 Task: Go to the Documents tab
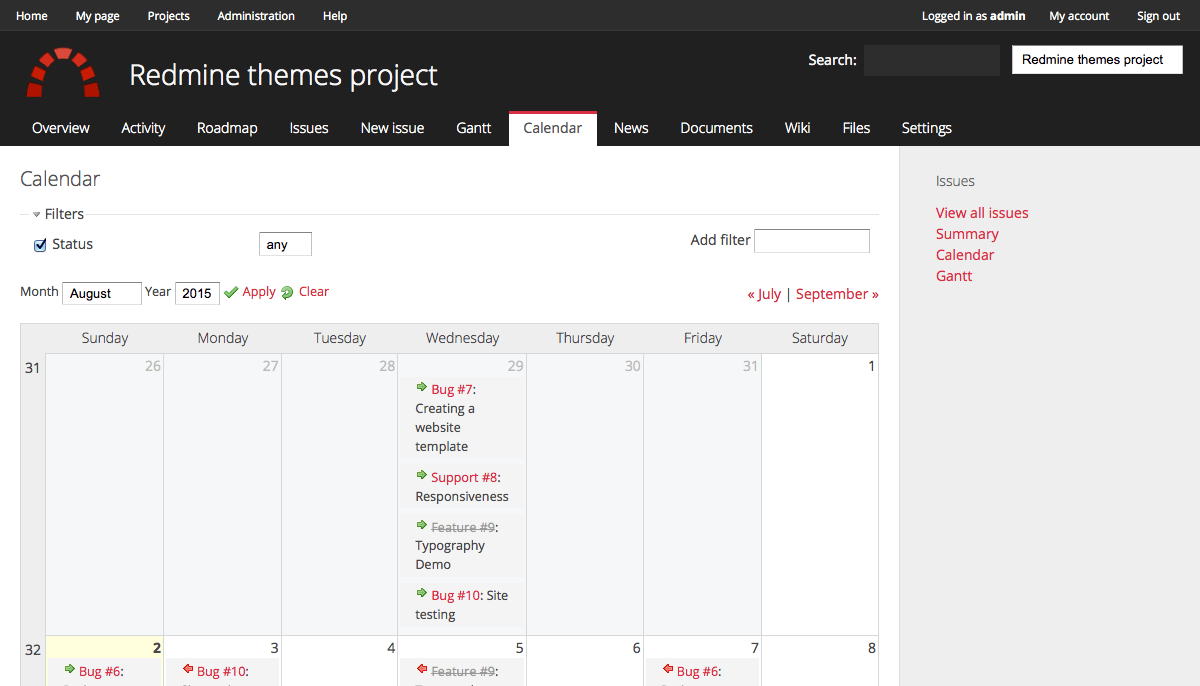coord(716,128)
